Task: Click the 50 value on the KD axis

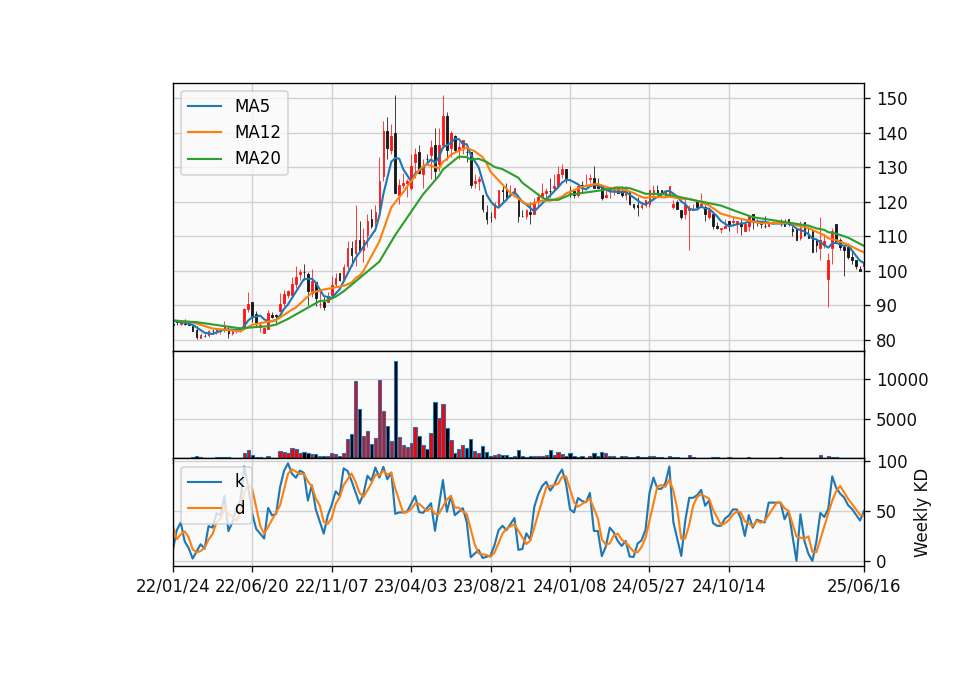Action: coord(887,512)
